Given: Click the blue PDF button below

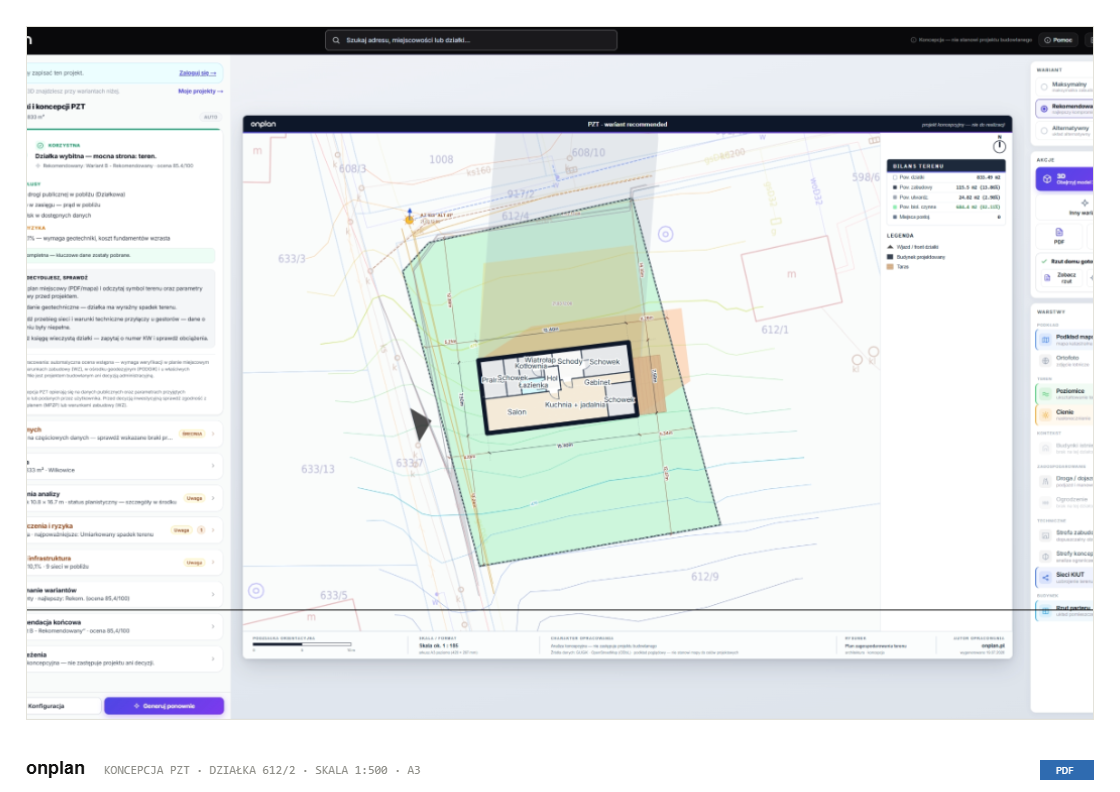Looking at the screenshot, I should pos(1066,771).
